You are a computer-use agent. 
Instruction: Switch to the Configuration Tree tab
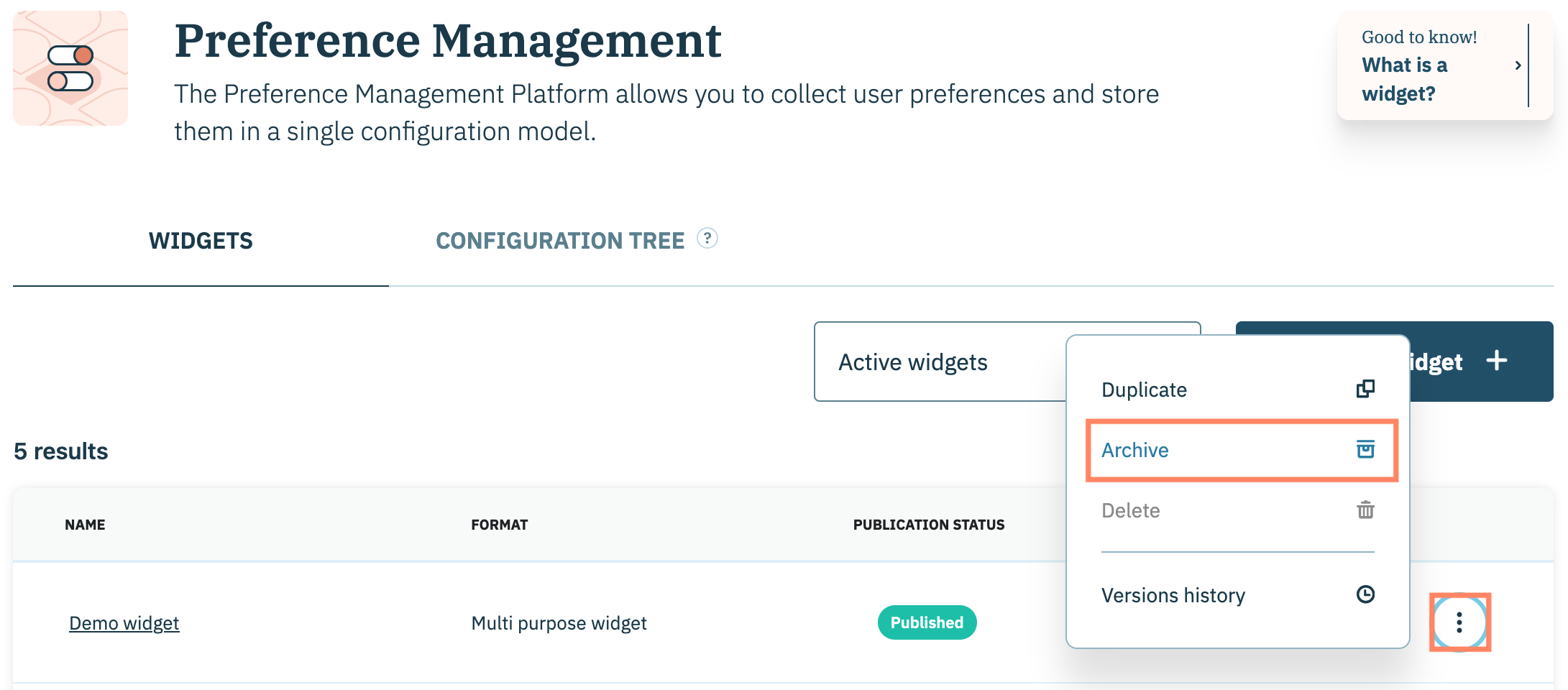[559, 241]
